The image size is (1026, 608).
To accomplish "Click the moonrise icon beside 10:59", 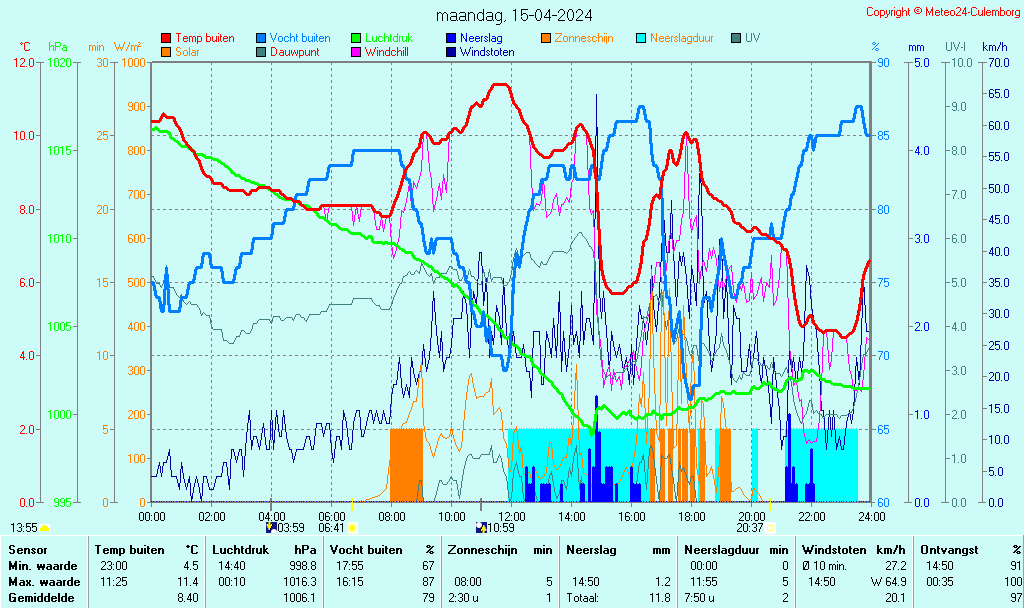I will point(481,527).
